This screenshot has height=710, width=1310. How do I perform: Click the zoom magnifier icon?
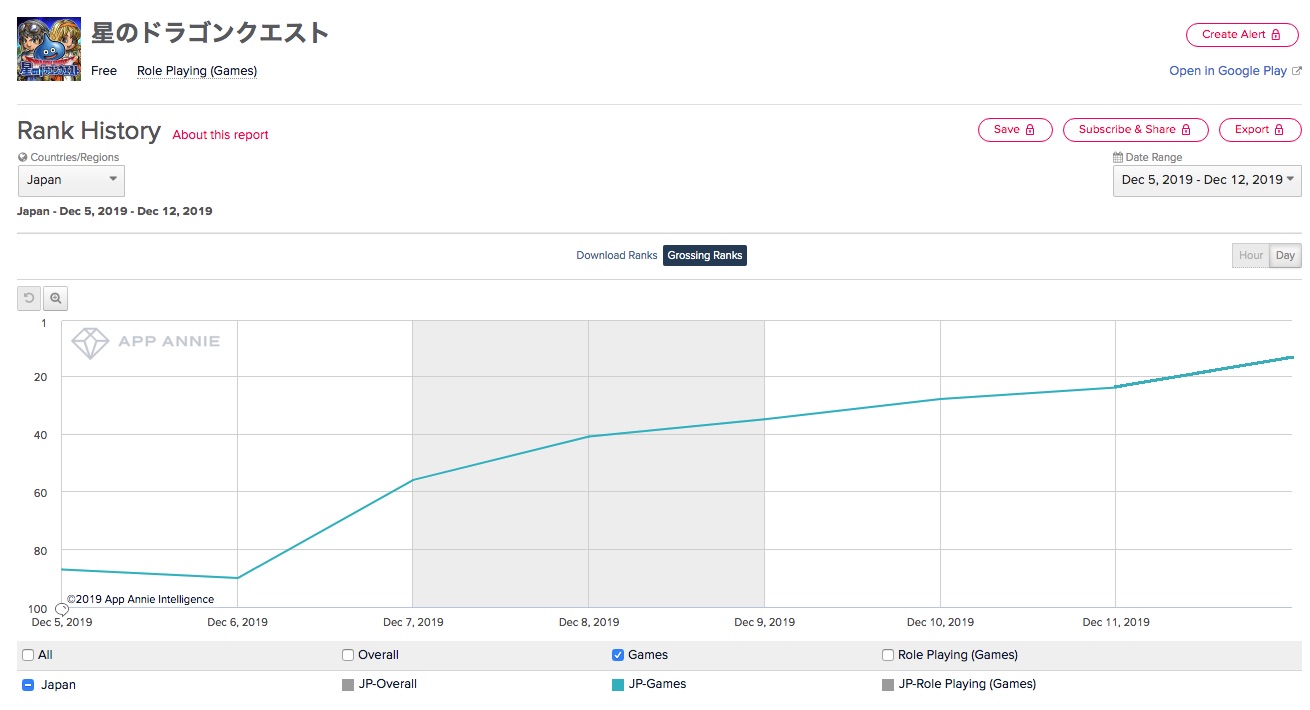56,298
